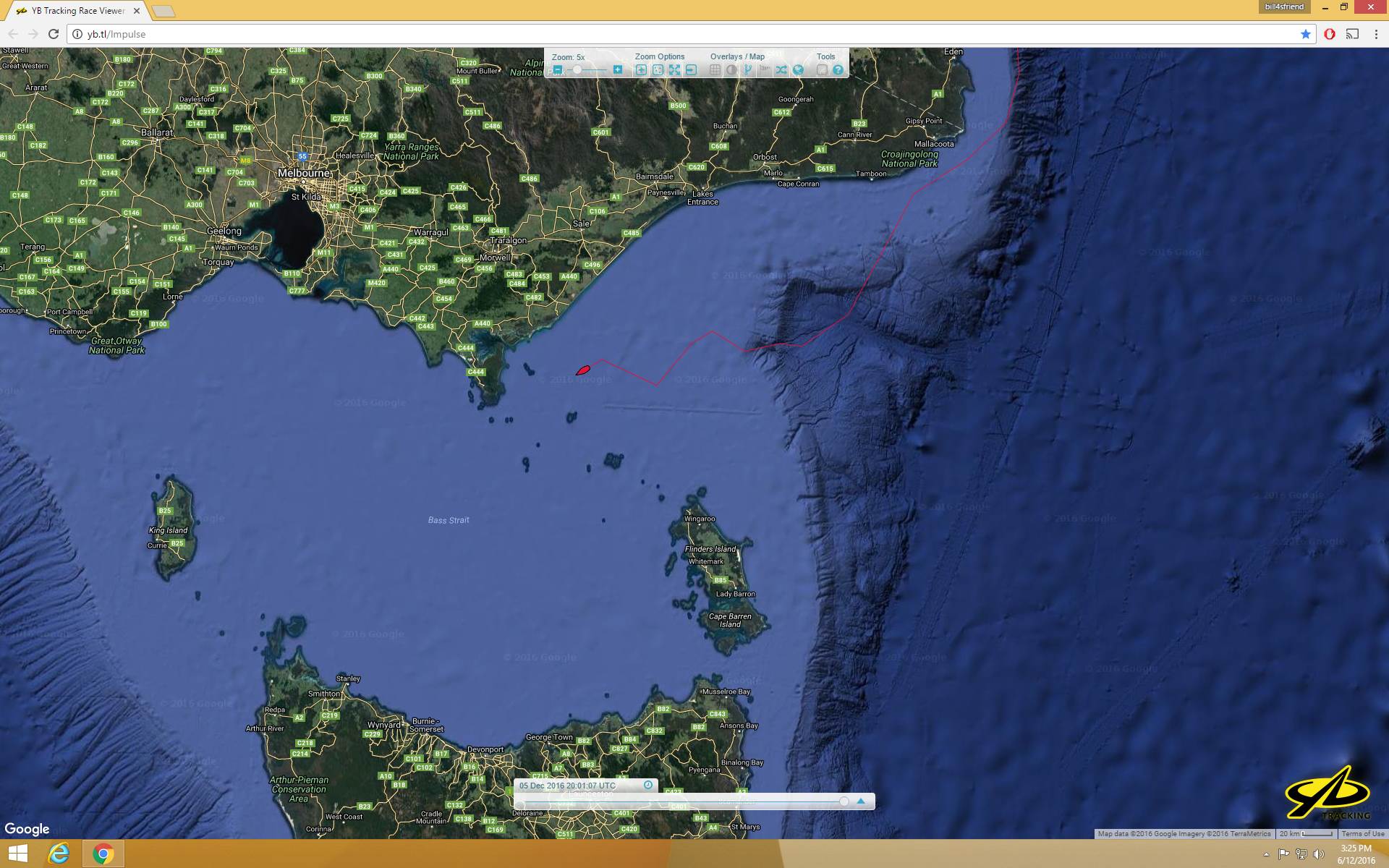Click the red boat marker on map
1389x868 pixels.
(583, 370)
